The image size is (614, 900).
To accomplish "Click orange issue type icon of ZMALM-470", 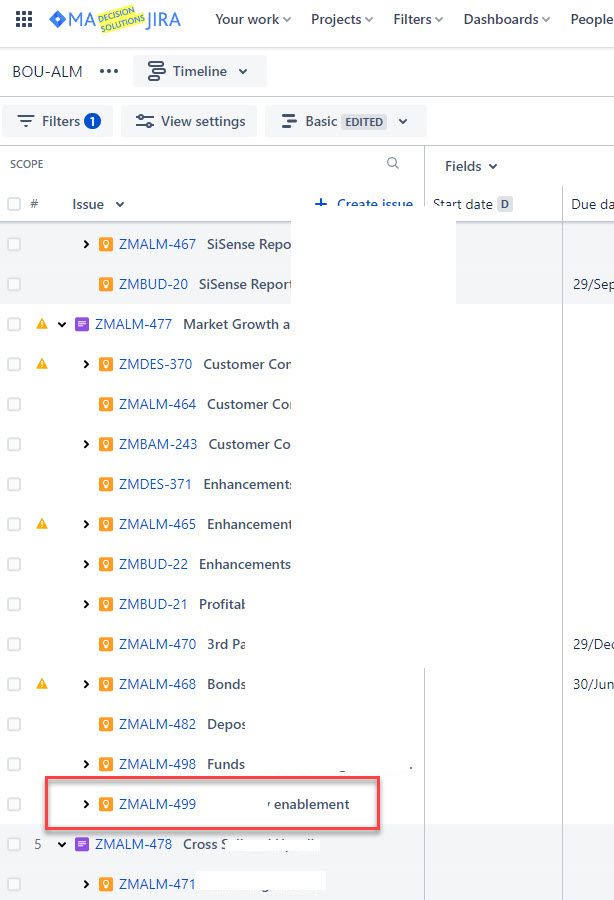I will [106, 645].
